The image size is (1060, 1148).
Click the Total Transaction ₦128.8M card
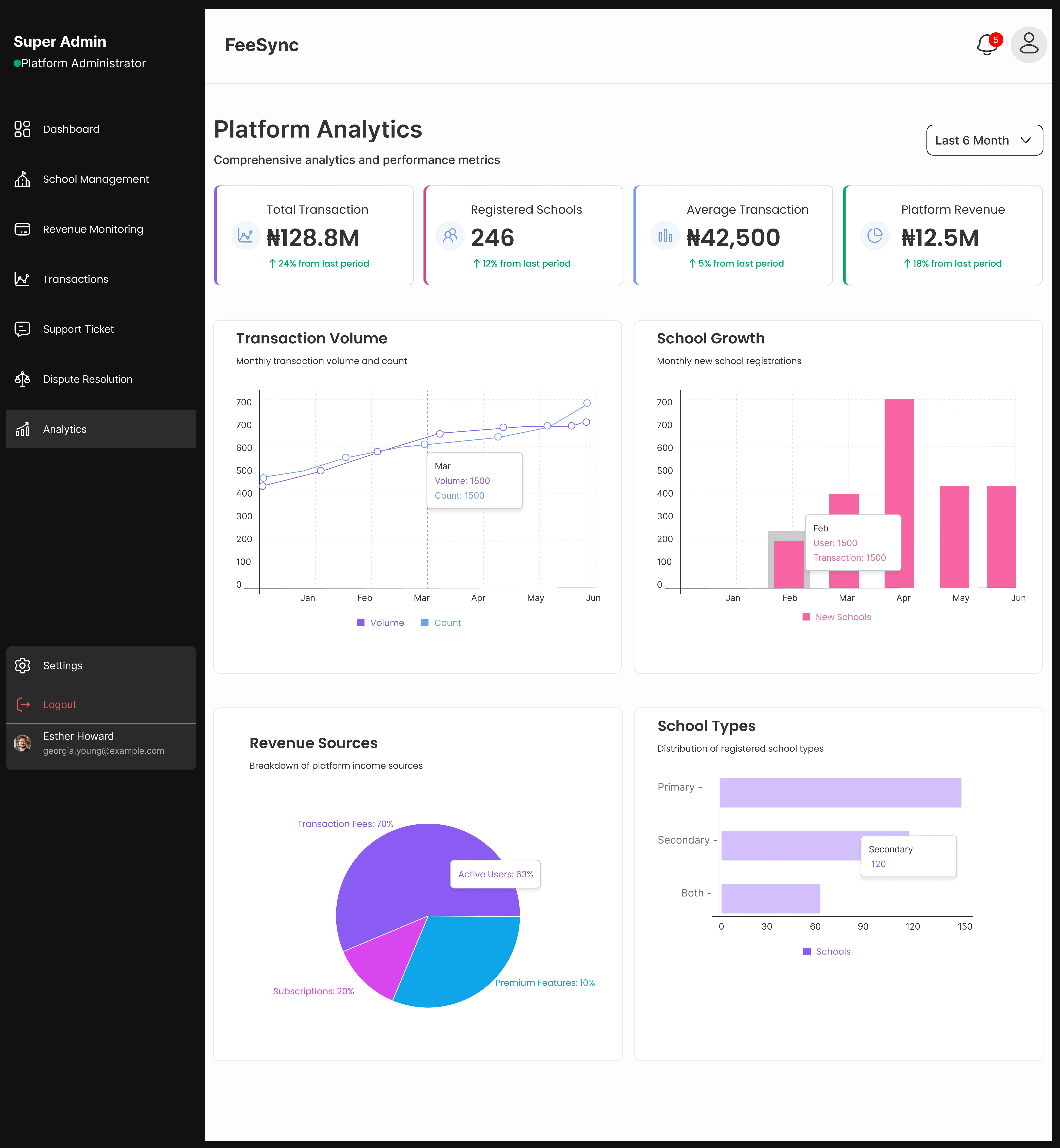(x=314, y=235)
